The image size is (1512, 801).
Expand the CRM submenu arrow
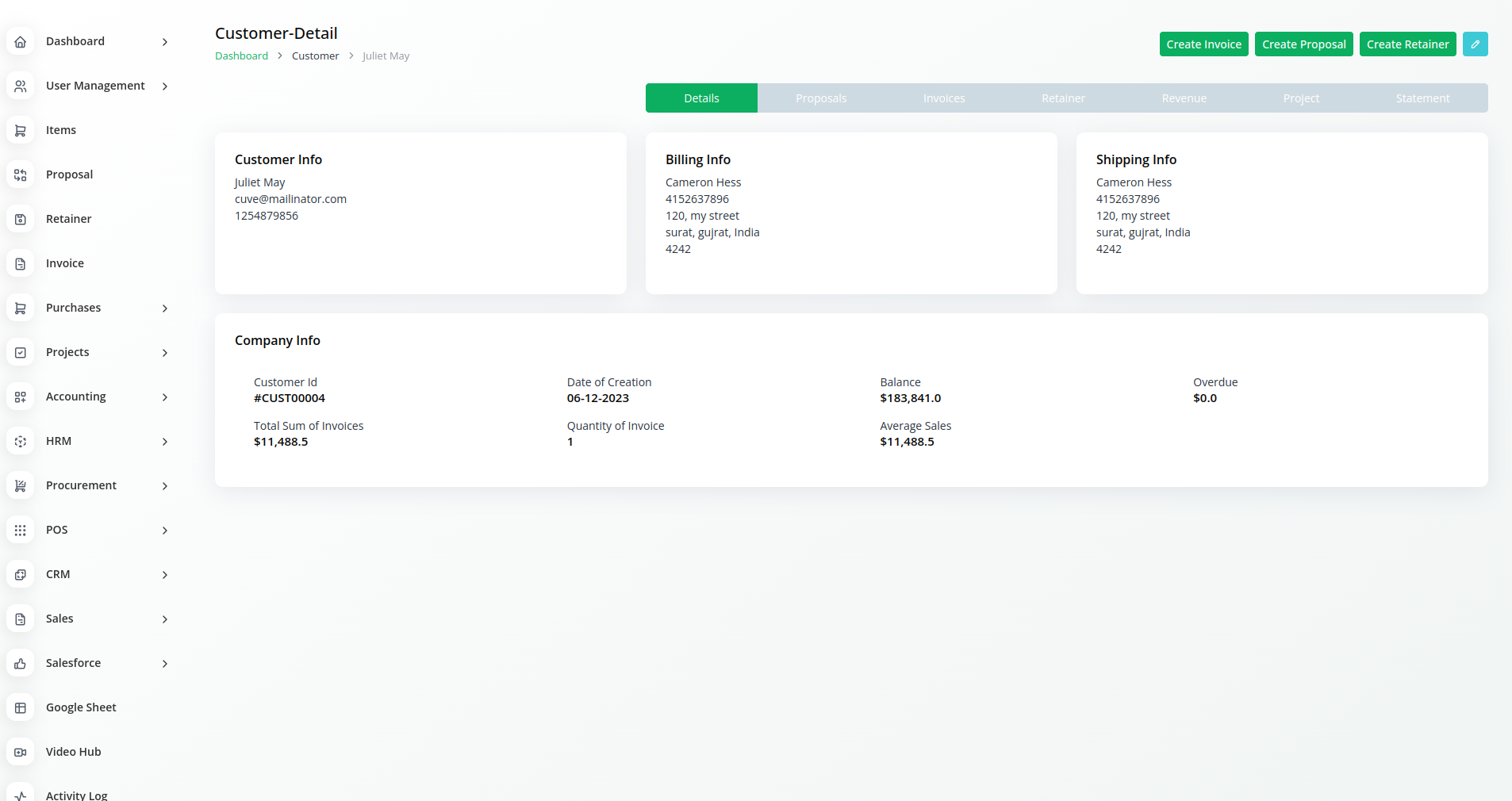pyautogui.click(x=165, y=575)
